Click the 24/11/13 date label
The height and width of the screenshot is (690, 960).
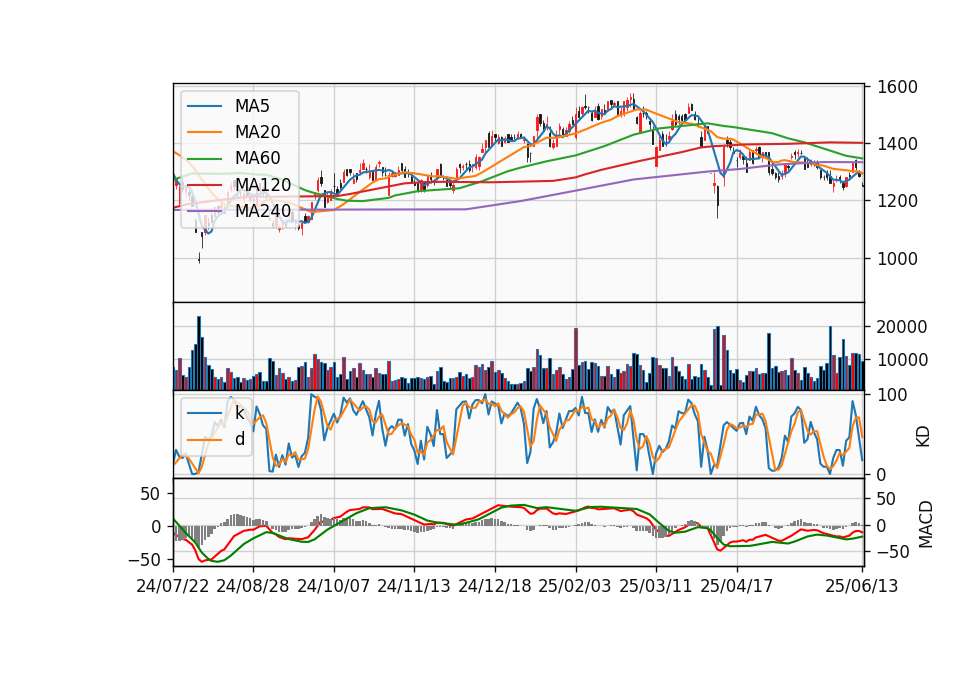[414, 586]
